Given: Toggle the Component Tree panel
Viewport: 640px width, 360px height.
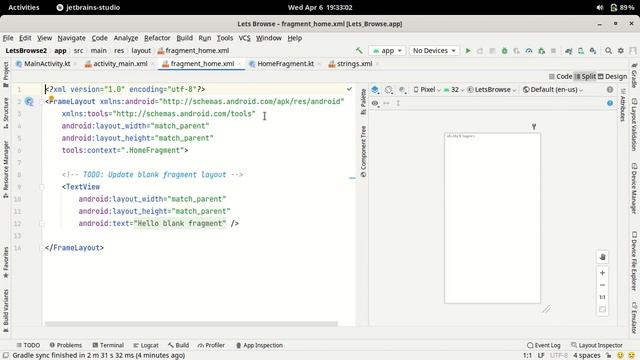Looking at the screenshot, I should tap(363, 151).
